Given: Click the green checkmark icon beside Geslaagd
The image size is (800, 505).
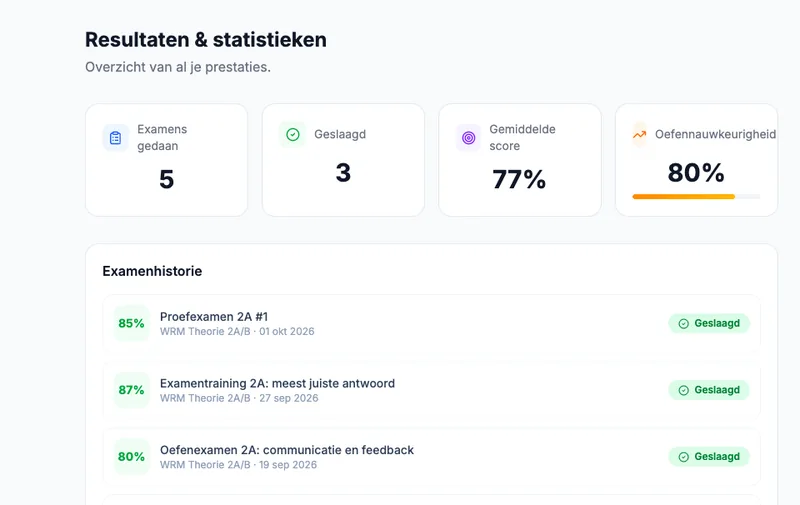Looking at the screenshot, I should [x=292, y=135].
